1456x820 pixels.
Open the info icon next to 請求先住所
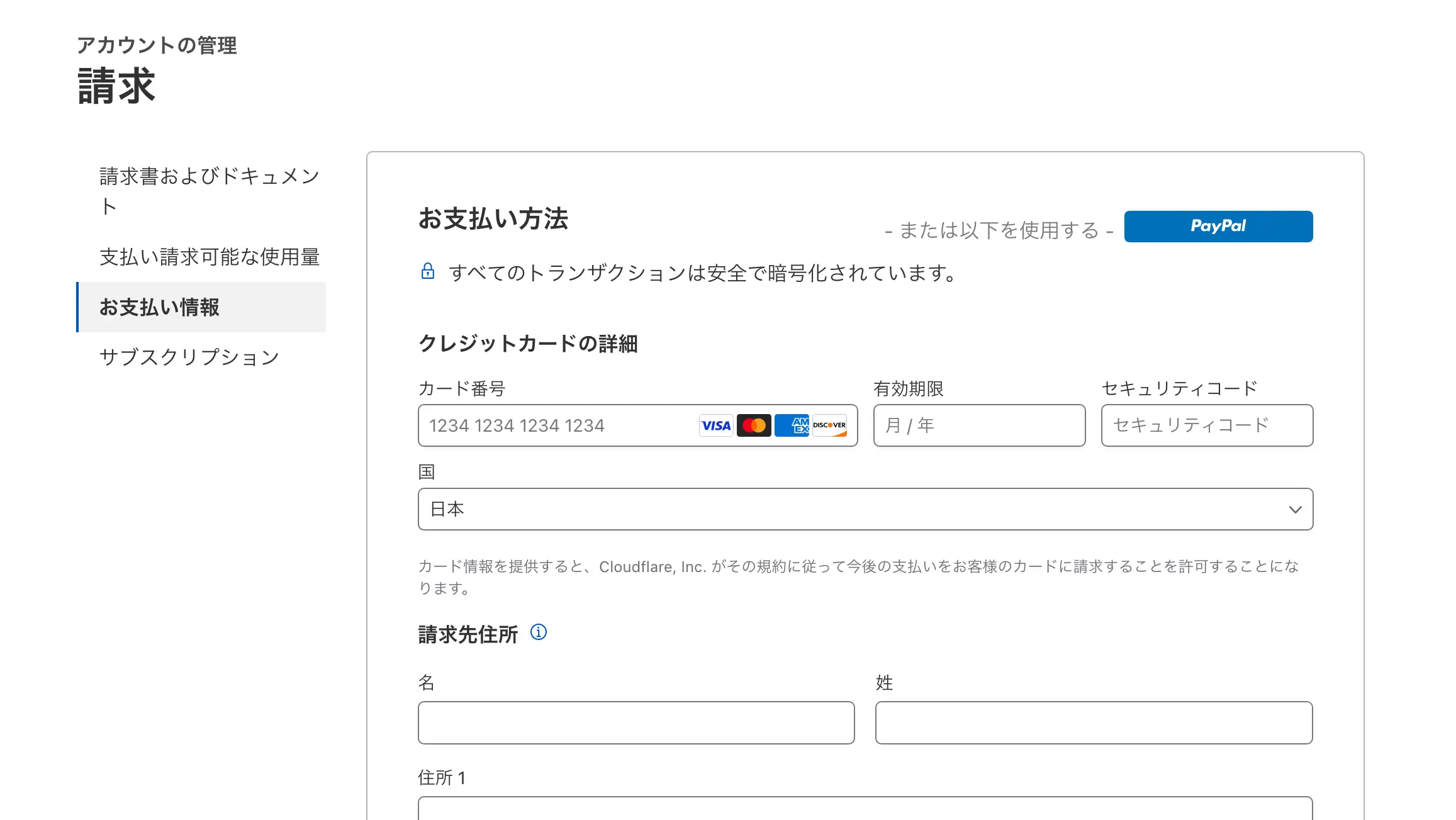tap(539, 632)
